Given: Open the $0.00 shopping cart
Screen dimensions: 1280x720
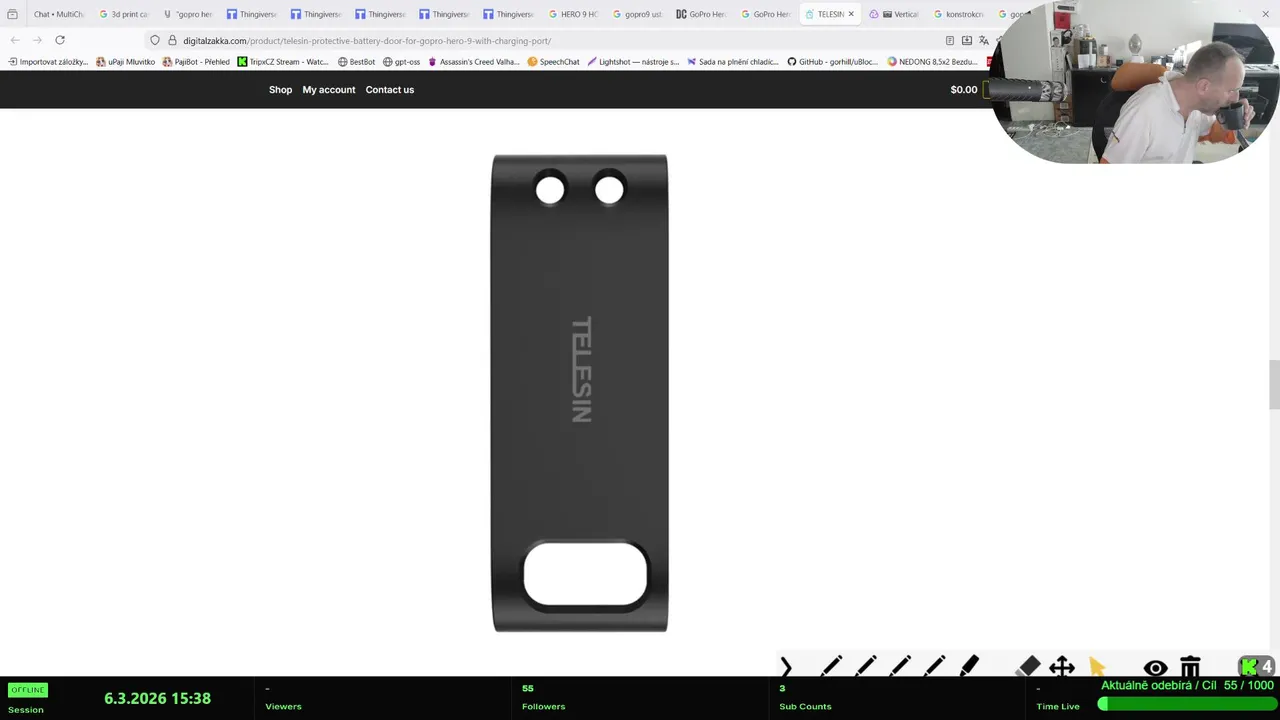Looking at the screenshot, I should (x=964, y=90).
